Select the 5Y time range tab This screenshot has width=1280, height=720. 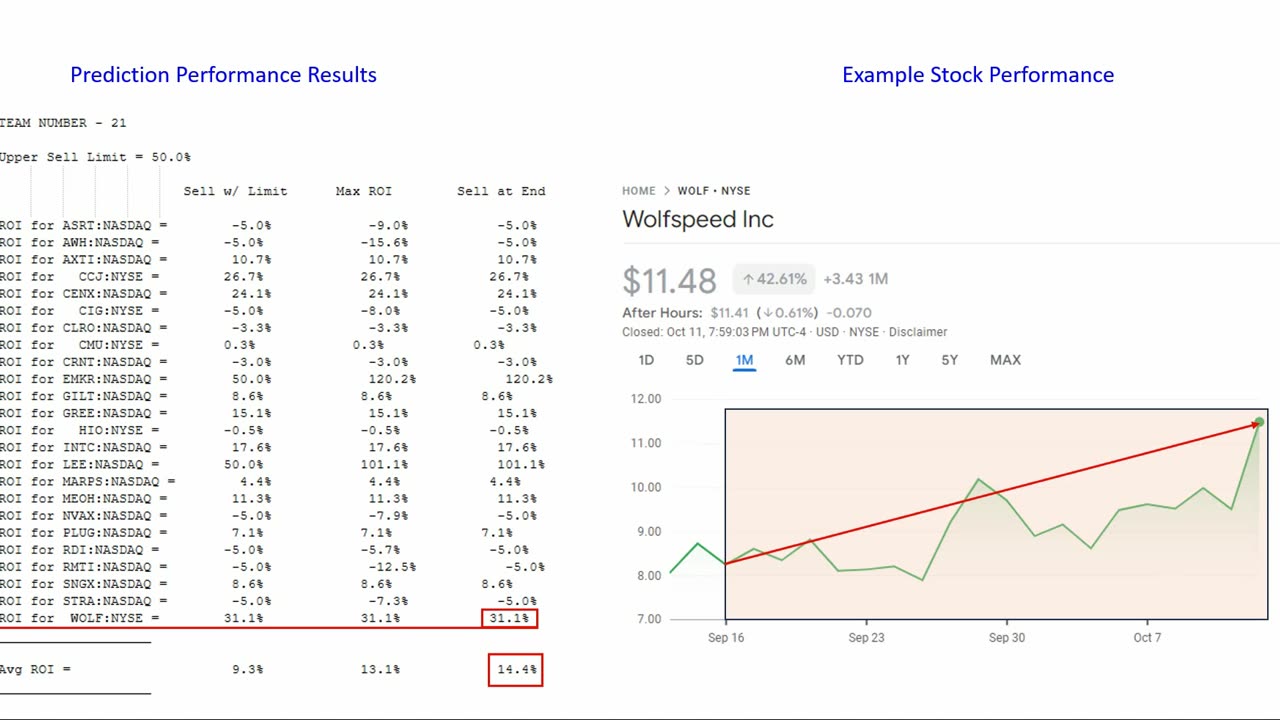click(x=949, y=360)
